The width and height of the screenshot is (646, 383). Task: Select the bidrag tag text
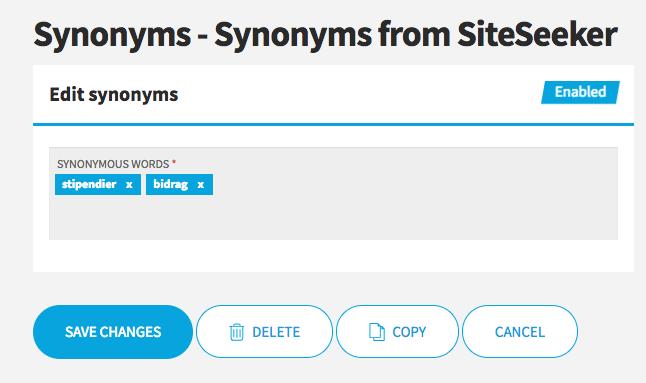[x=171, y=184]
